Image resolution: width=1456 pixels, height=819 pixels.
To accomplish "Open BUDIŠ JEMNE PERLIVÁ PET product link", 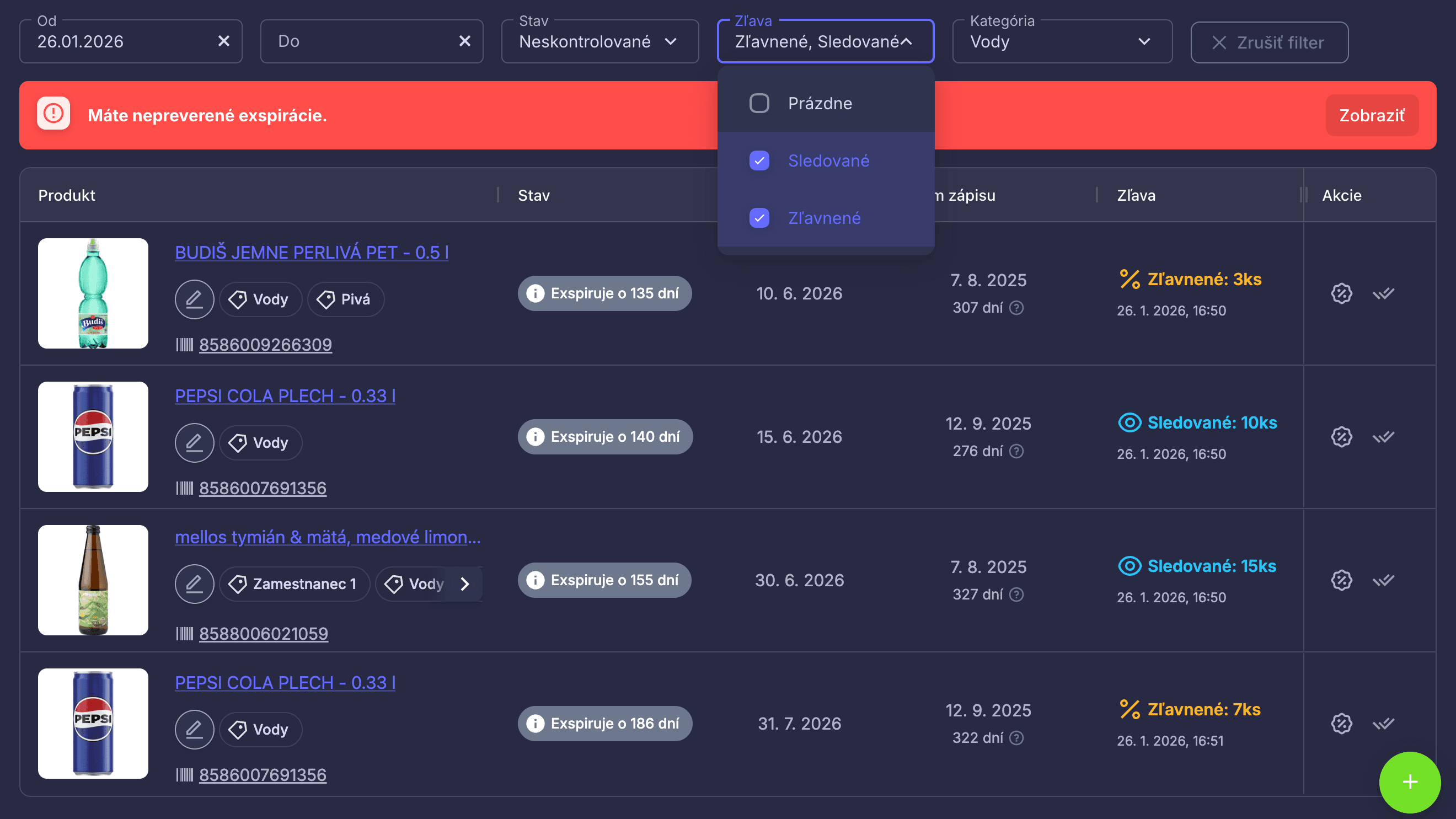I will pyautogui.click(x=312, y=253).
